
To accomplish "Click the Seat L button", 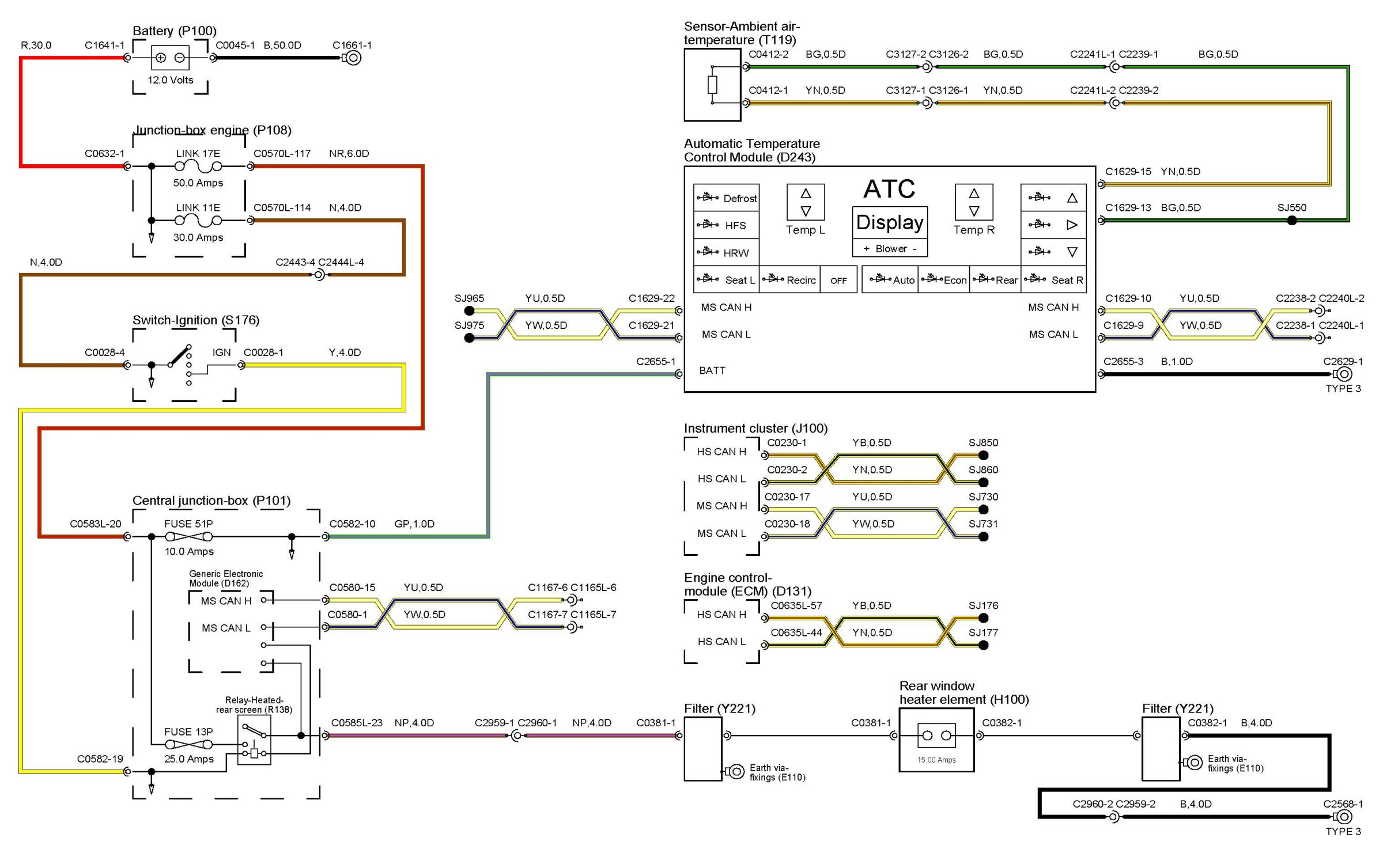I will (726, 280).
